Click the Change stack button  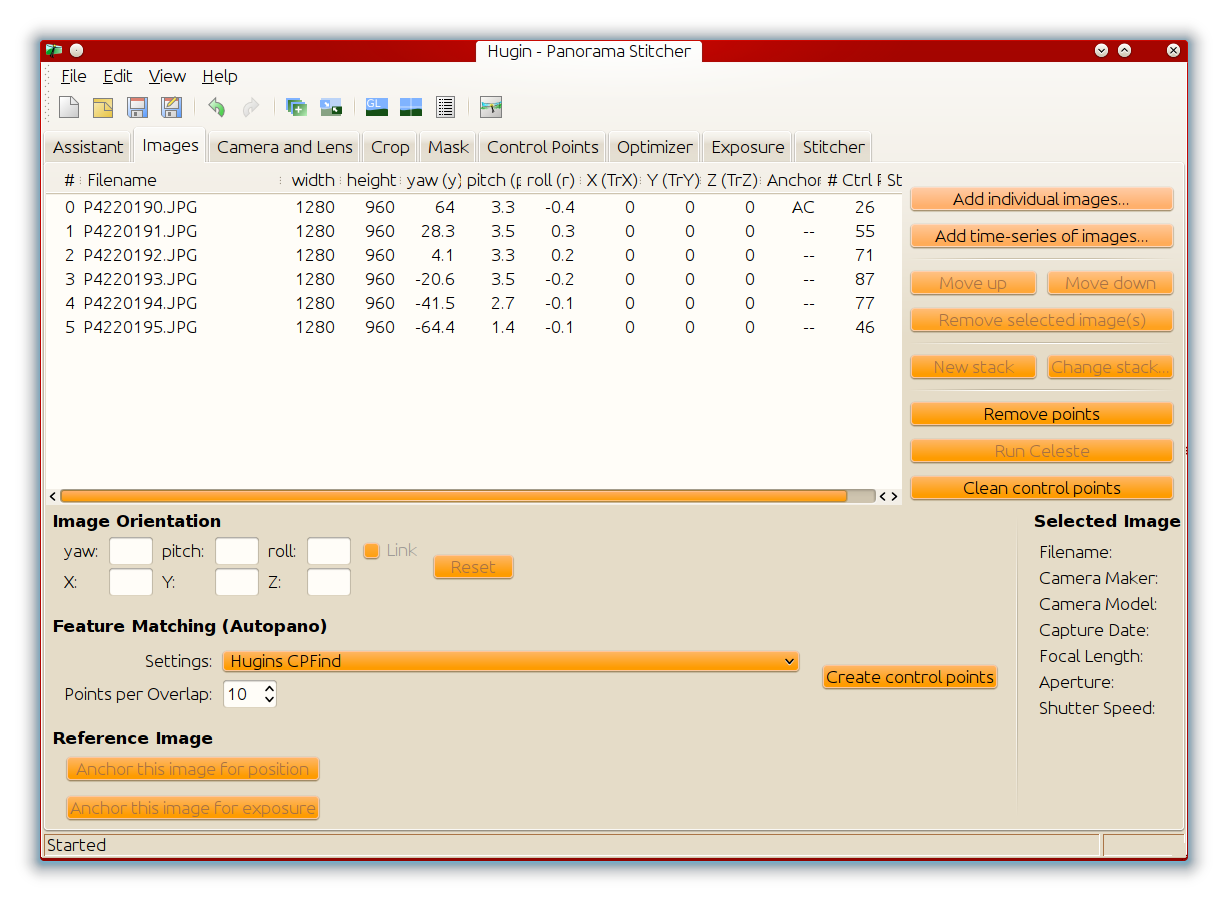click(1110, 367)
